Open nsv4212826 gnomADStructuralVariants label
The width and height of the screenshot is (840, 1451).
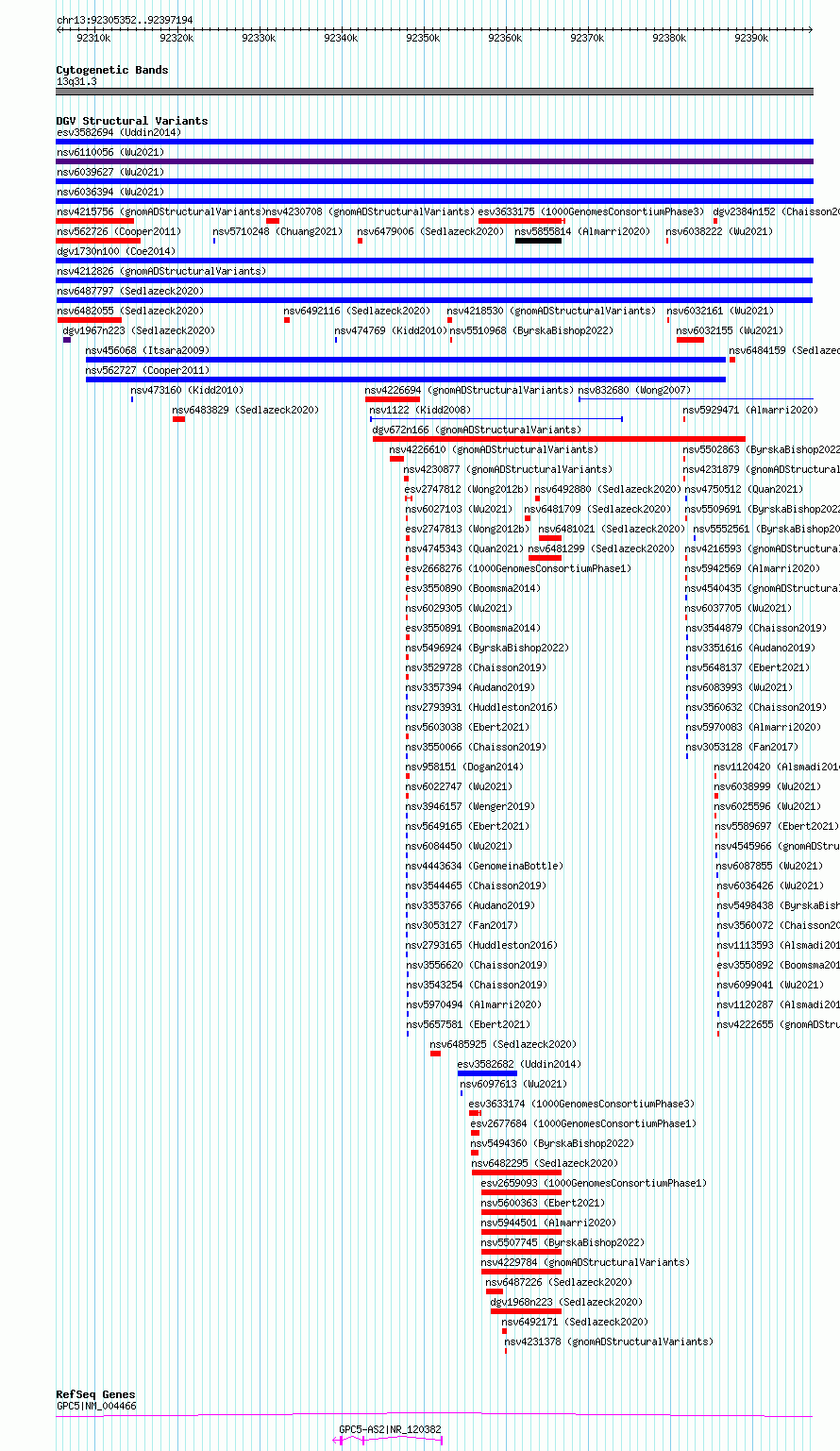[161, 271]
